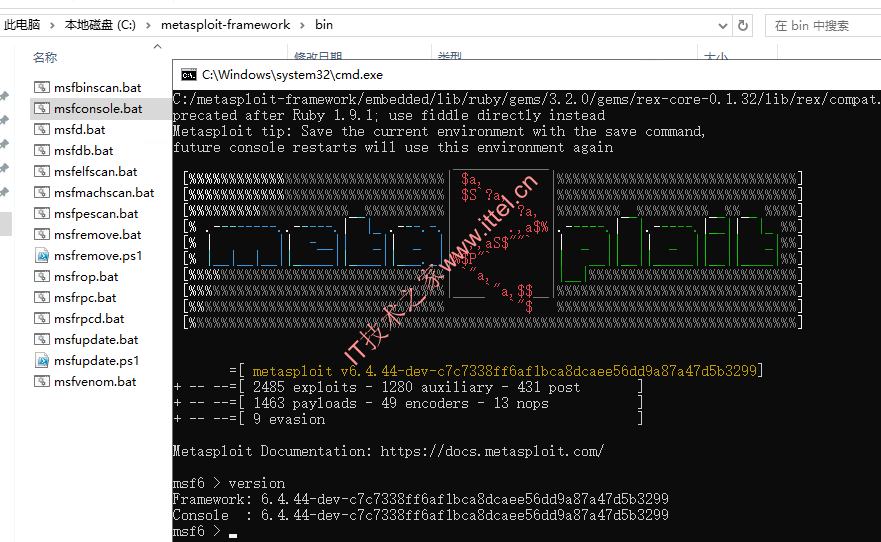Click the msfrop.bat file icon
Screen dimensions: 881x542
click(42, 276)
